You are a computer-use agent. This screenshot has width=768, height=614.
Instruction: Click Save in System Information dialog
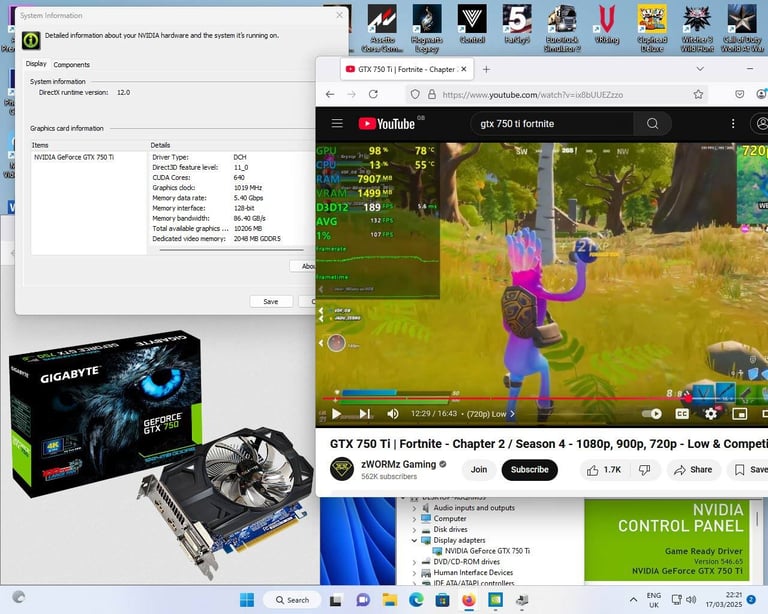271,302
